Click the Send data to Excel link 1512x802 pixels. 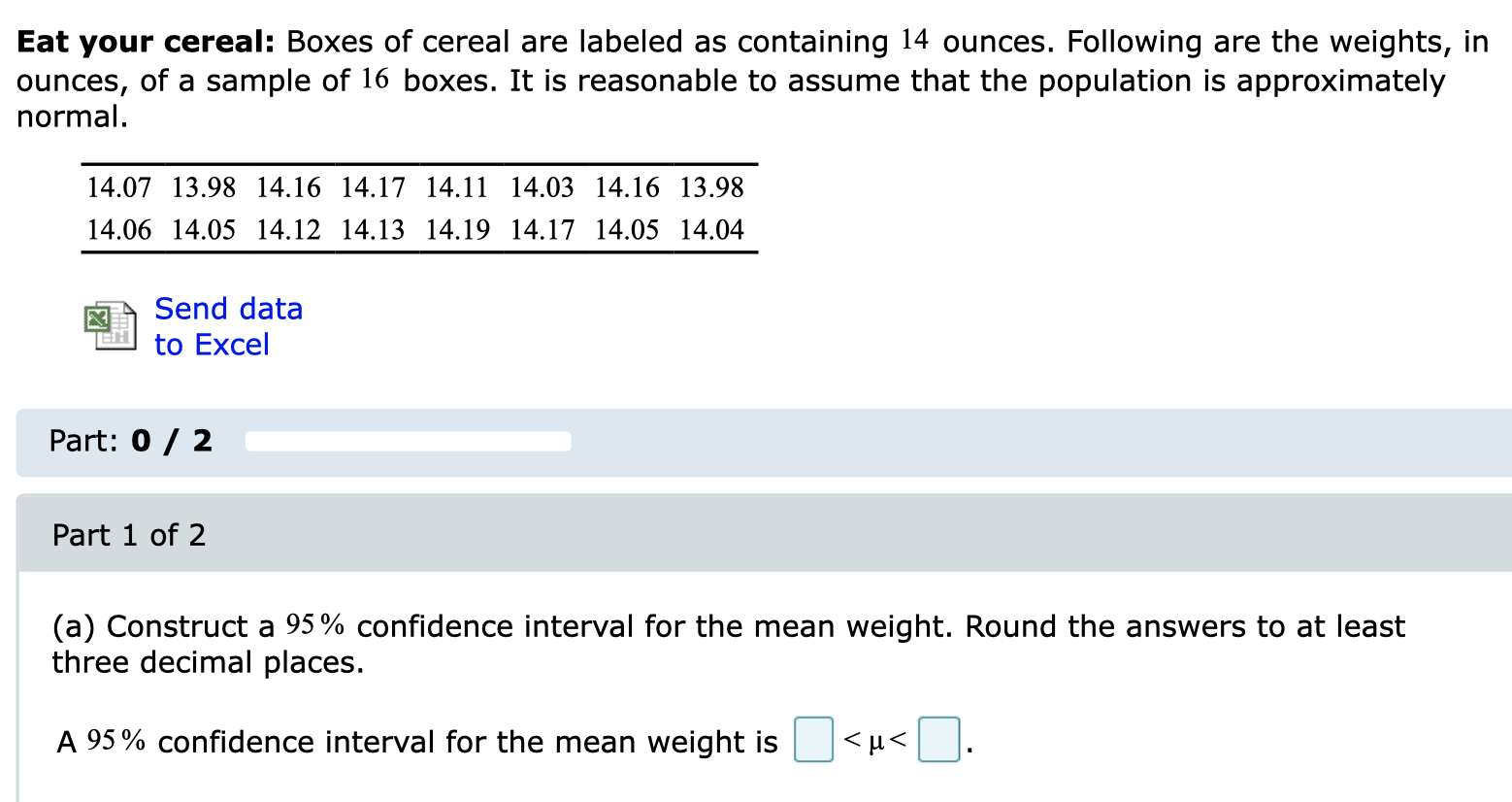228,326
